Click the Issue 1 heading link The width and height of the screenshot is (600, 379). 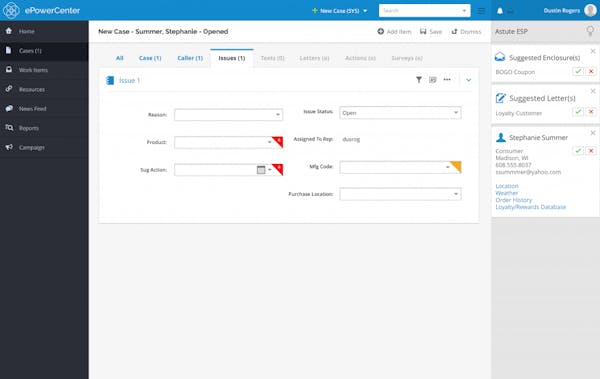tap(129, 80)
